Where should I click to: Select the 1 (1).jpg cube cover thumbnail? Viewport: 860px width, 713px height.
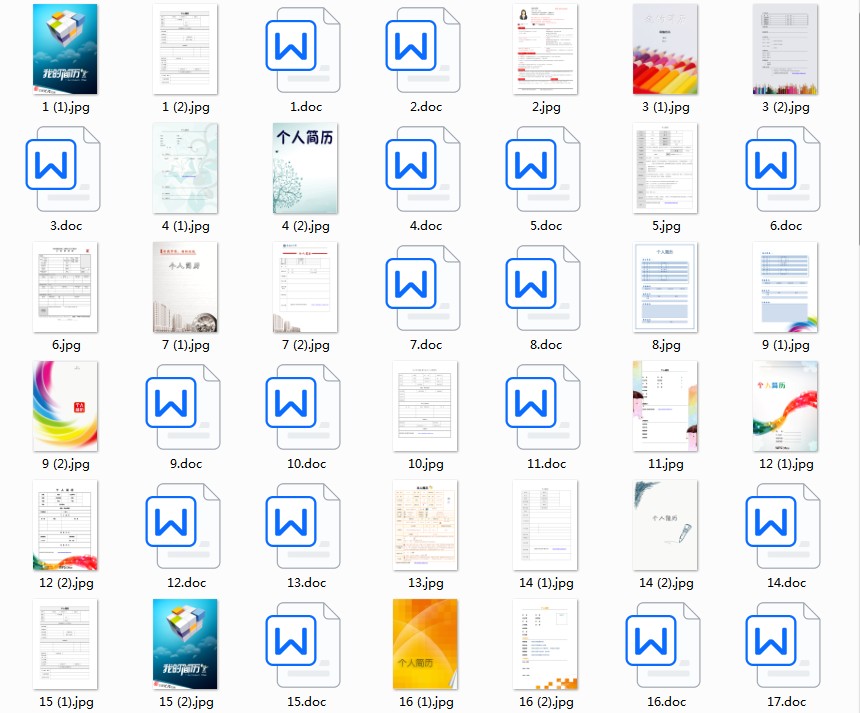[65, 49]
